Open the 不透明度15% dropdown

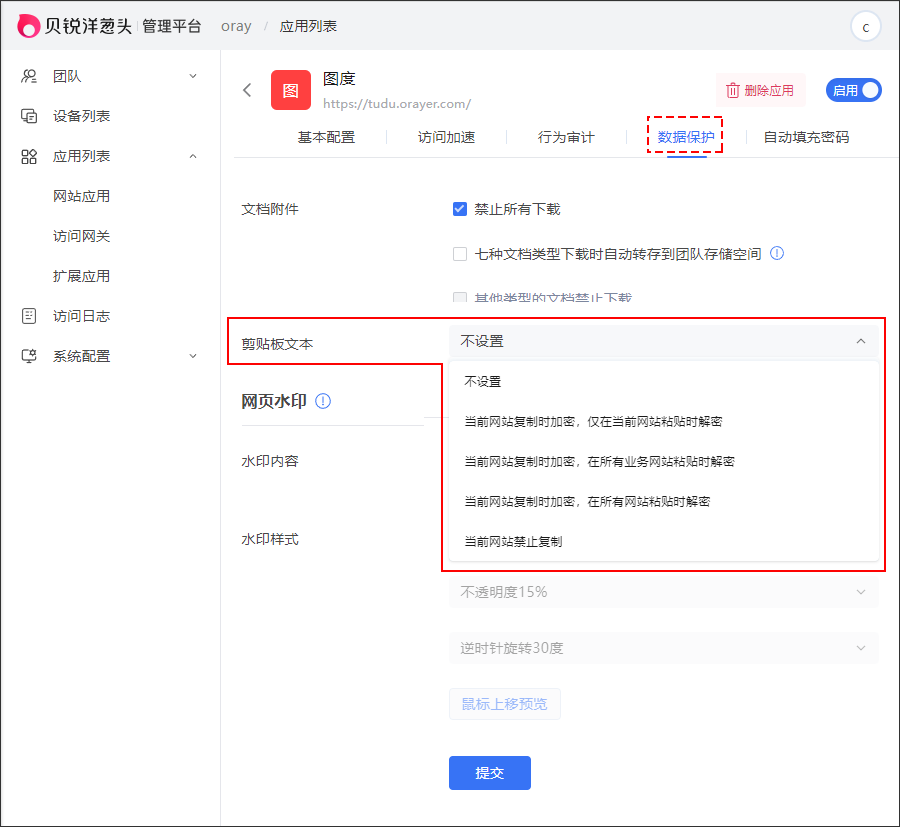pyautogui.click(x=663, y=592)
